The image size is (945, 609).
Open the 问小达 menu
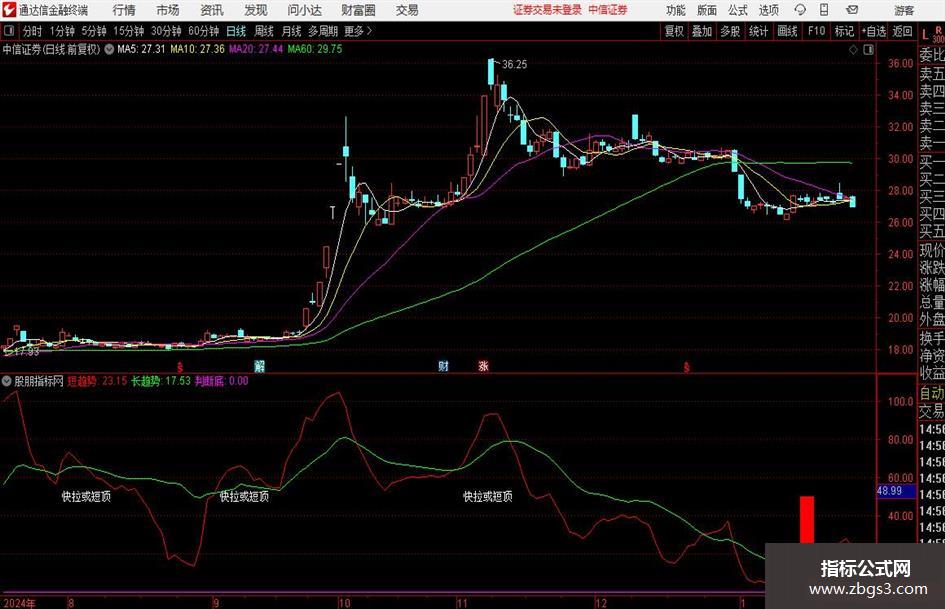pos(304,10)
